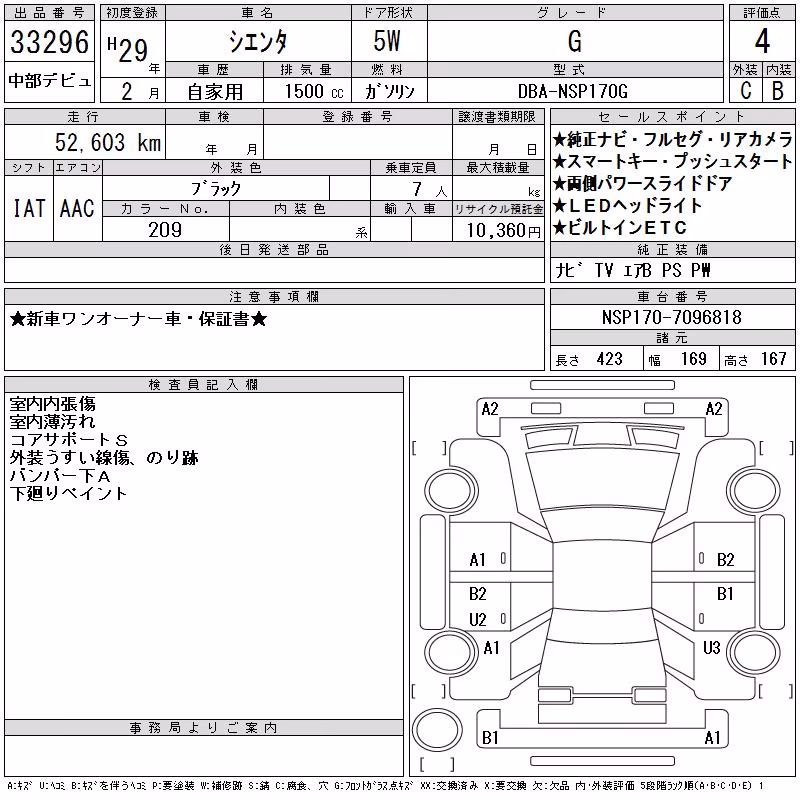
Task: Select the note 外装うすい線傷、のり跡
Action: [104, 458]
